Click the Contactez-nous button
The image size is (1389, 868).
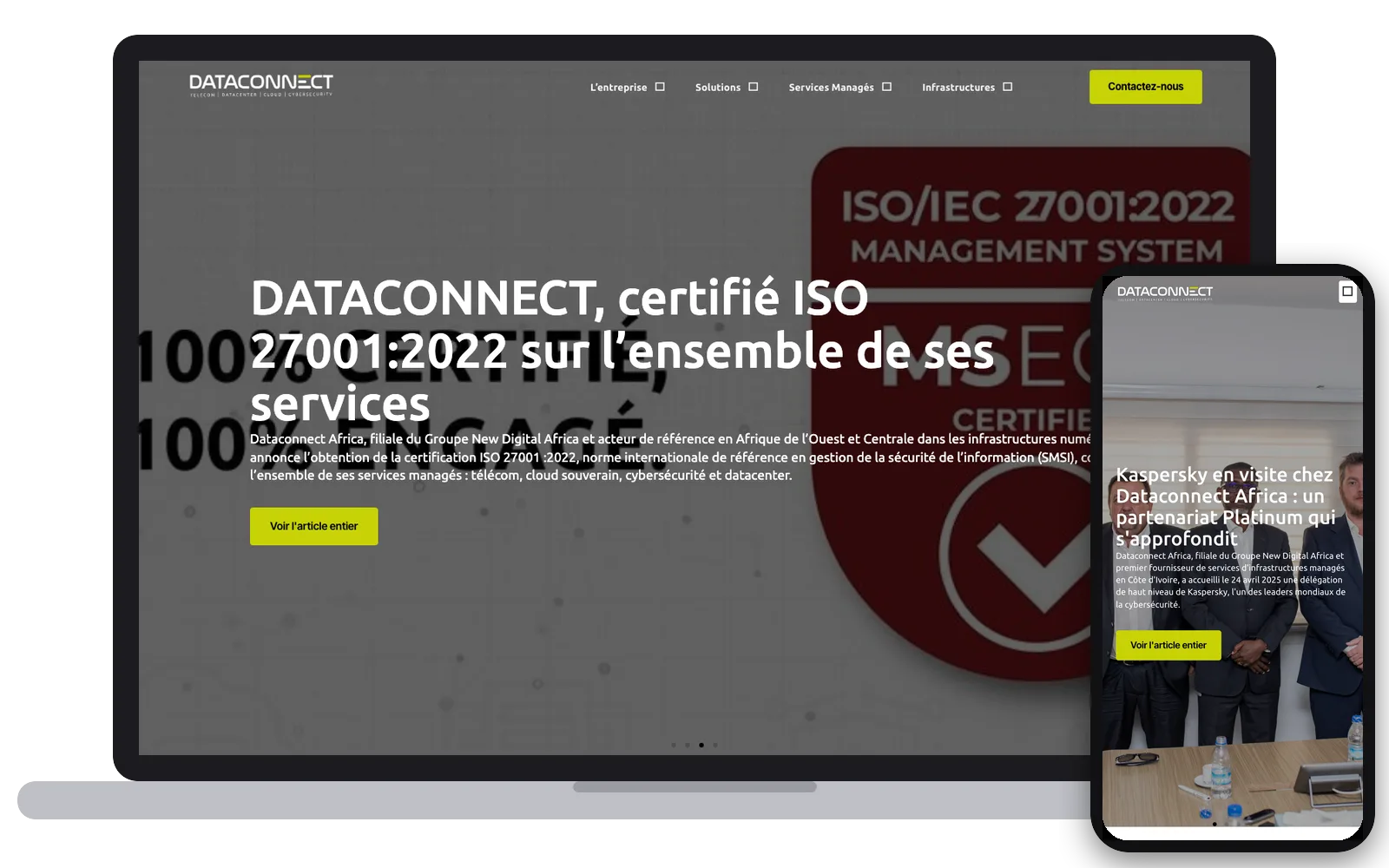1146,87
